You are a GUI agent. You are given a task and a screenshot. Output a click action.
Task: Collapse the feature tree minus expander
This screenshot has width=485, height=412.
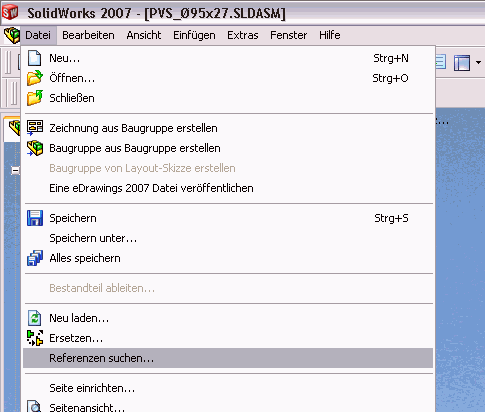[x=15, y=170]
